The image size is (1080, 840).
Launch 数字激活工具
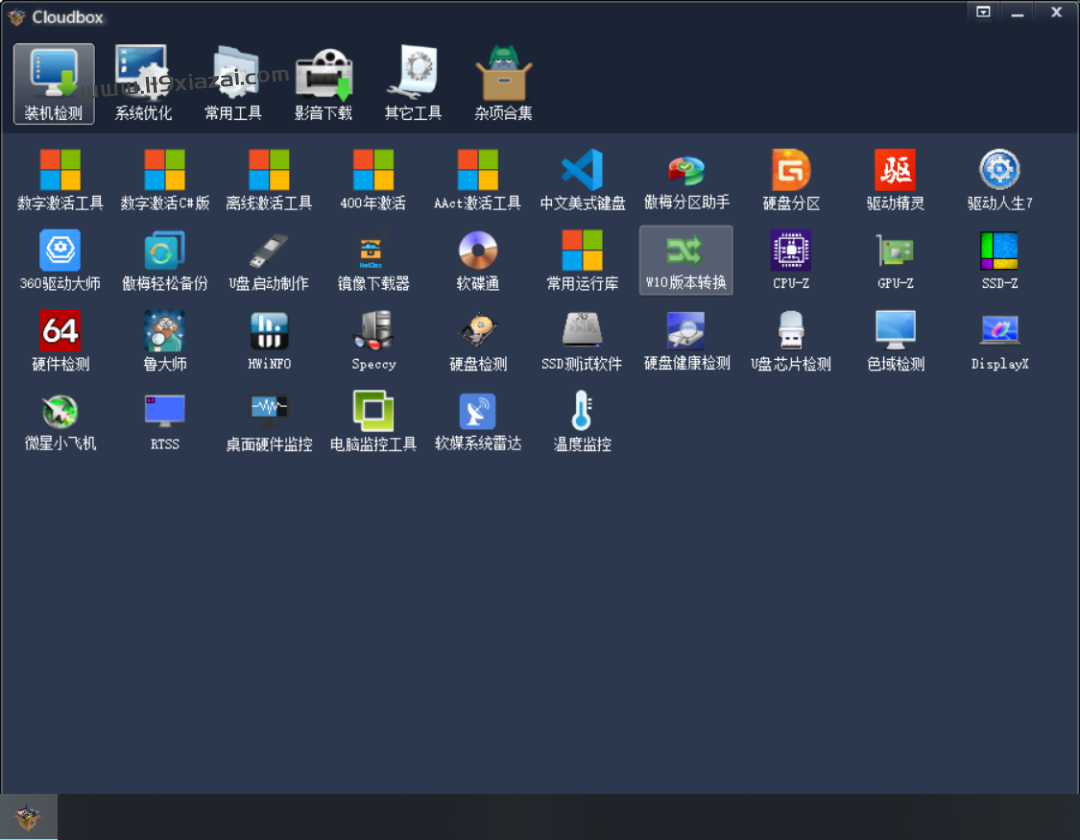tap(61, 180)
